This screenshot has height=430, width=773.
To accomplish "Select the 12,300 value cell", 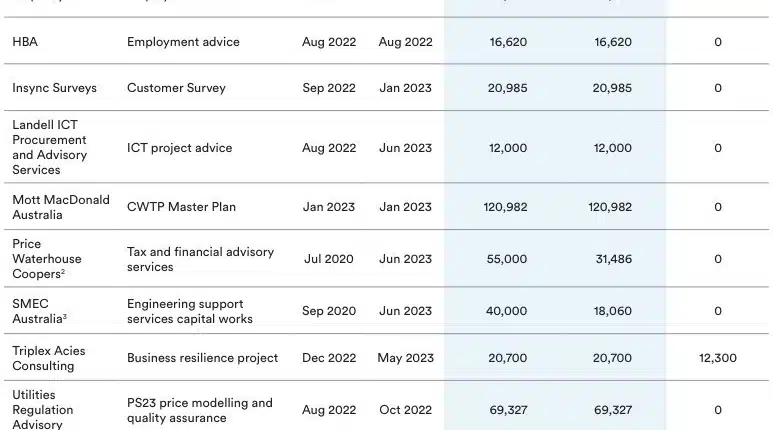I will point(718,358).
